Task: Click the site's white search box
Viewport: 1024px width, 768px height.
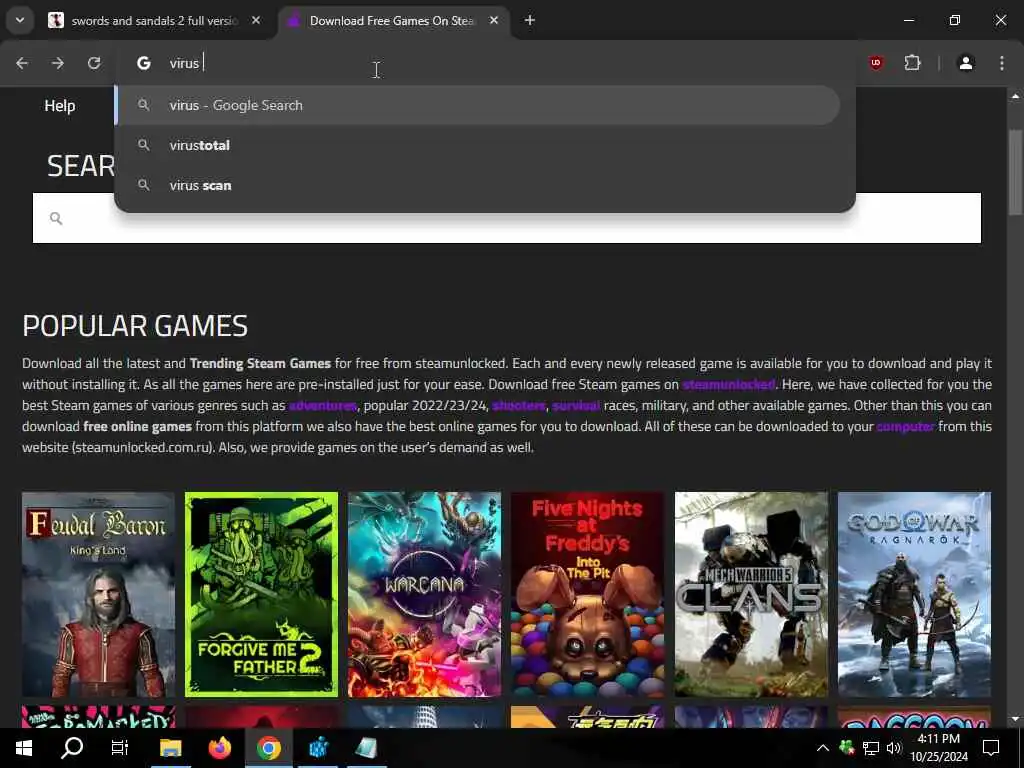Action: pos(507,218)
